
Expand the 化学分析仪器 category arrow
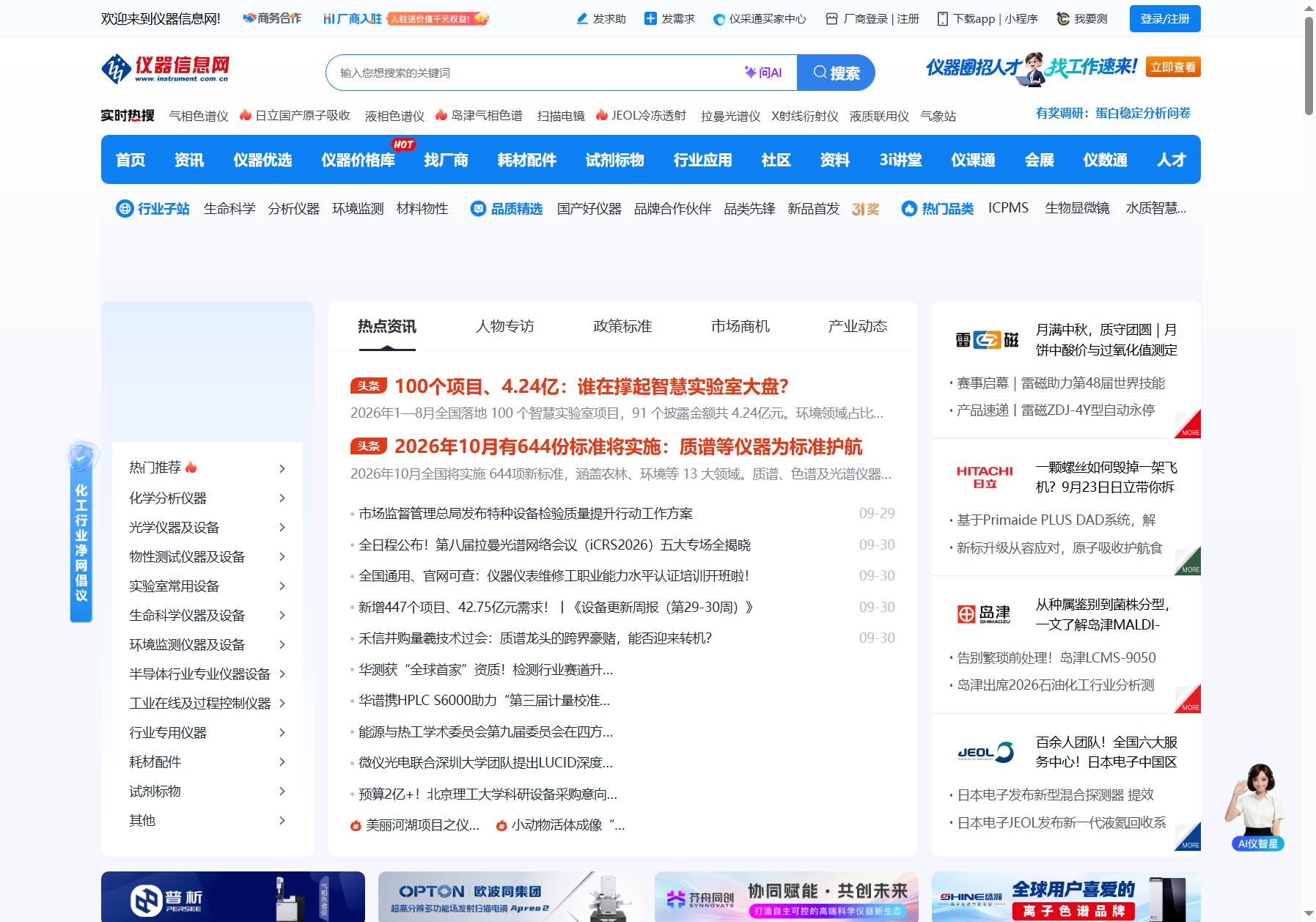(282, 498)
